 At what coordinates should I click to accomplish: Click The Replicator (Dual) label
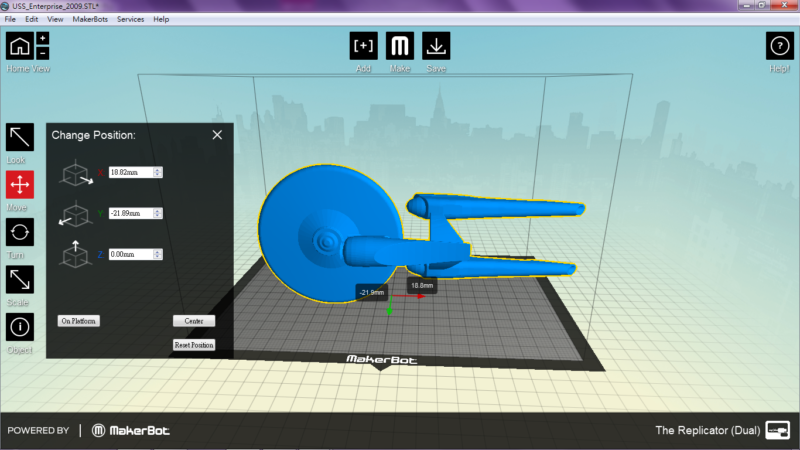pos(708,430)
